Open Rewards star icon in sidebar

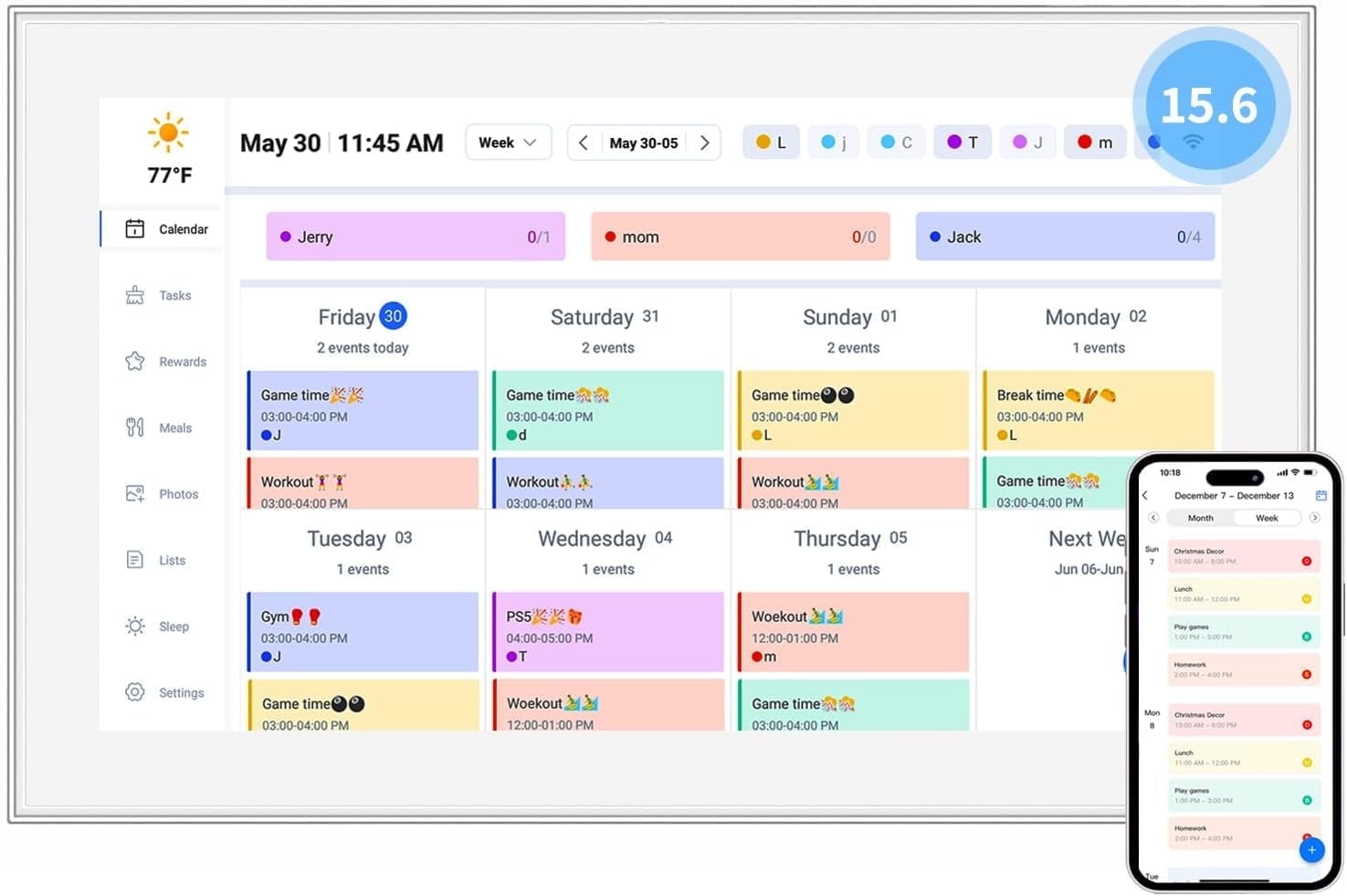135,362
